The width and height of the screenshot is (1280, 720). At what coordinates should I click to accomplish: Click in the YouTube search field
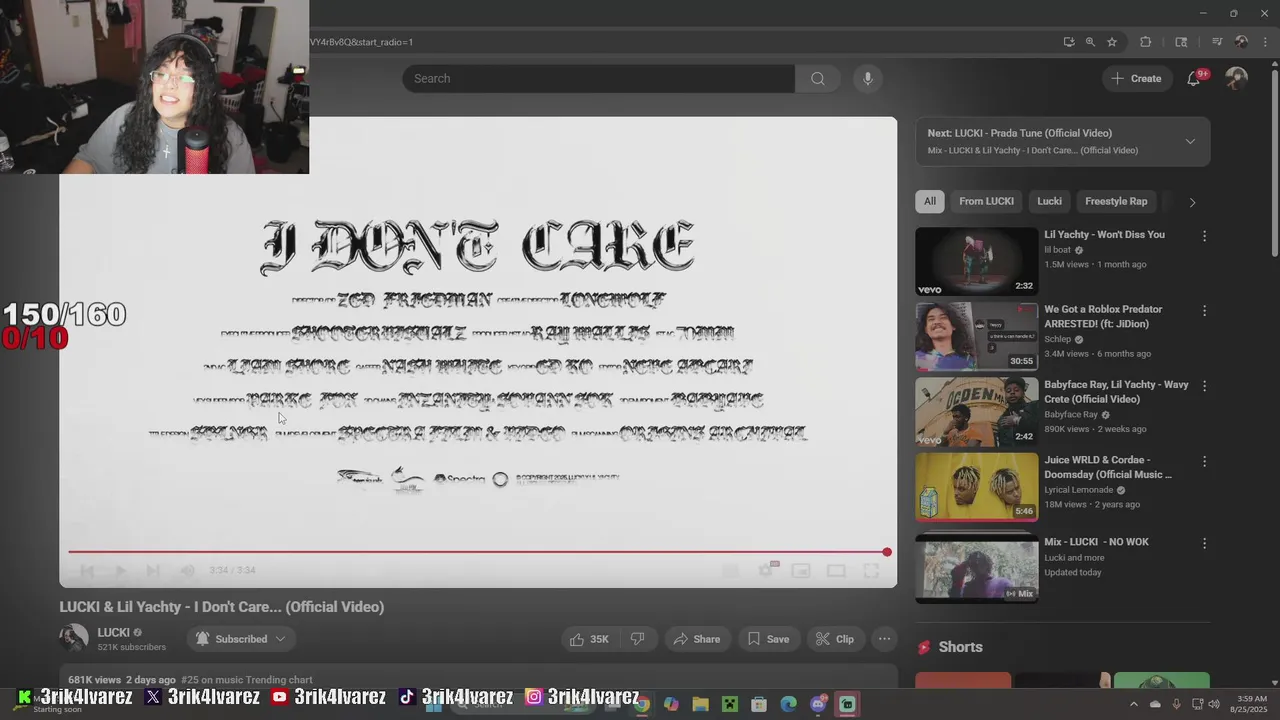[598, 79]
